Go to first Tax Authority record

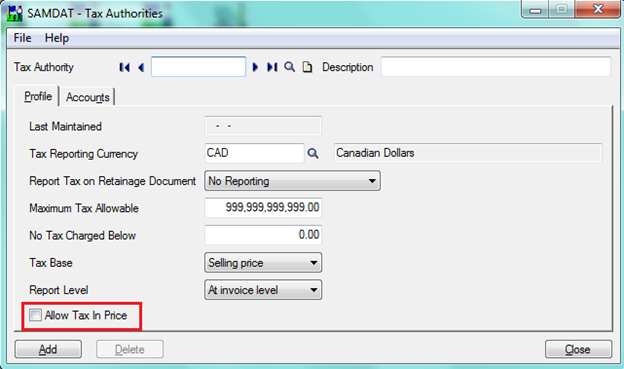click(125, 67)
